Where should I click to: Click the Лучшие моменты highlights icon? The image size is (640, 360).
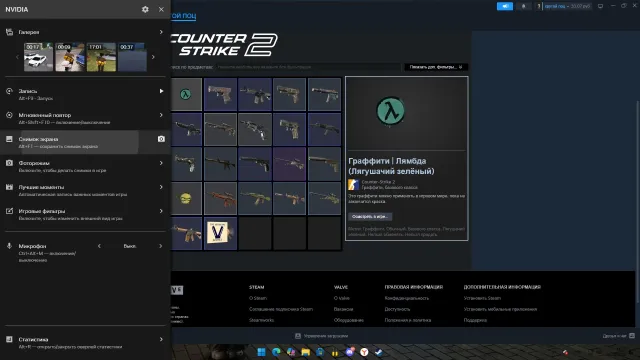click(x=9, y=187)
